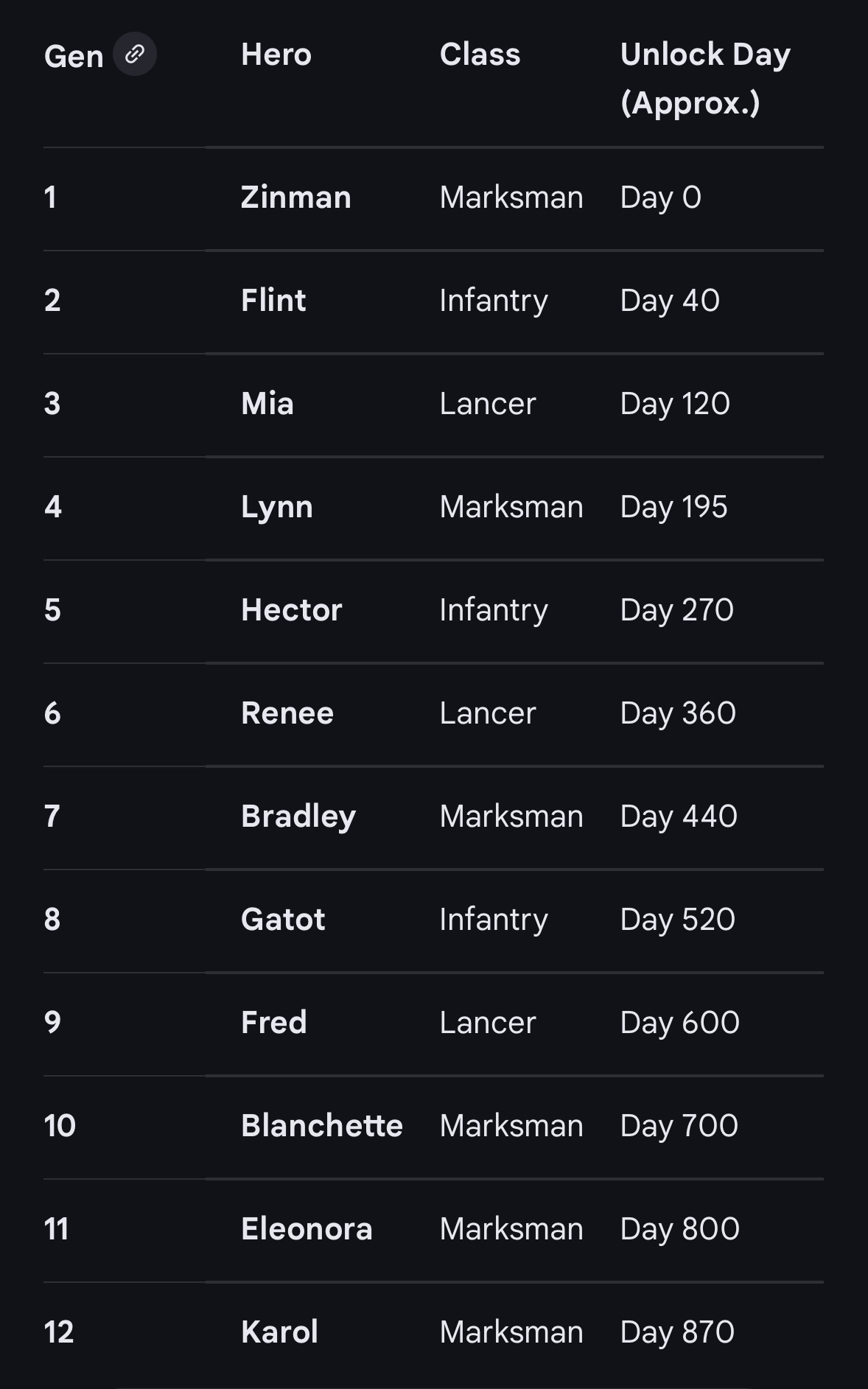Click the Unlock Day (Approx.) header
868x1389 pixels.
click(x=705, y=78)
